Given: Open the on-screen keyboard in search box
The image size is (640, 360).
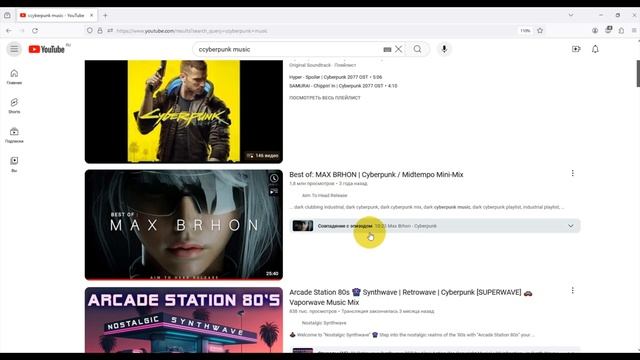Looking at the screenshot, I should [387, 49].
